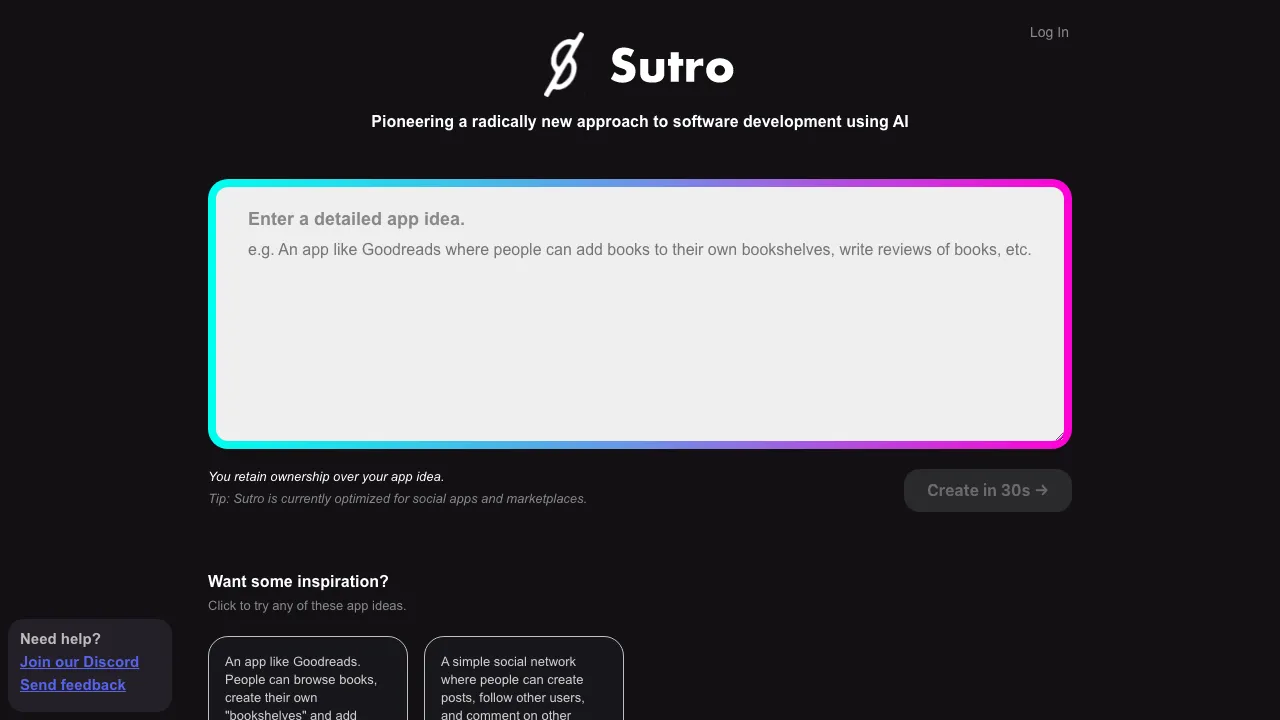
Task: Click the 'Want some inspiration?' heading
Action: coord(298,581)
